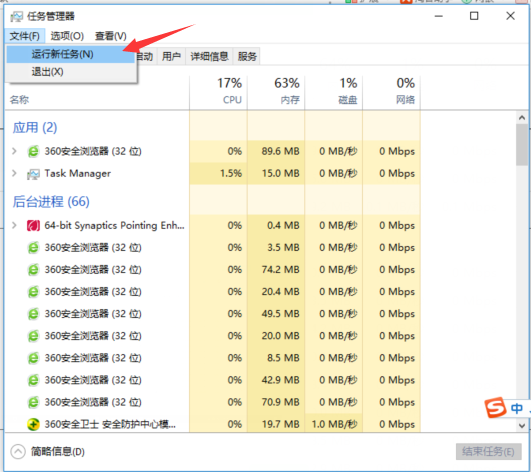Expand the Task Manager app row
Viewport: 531px width, 472px height.
14,173
